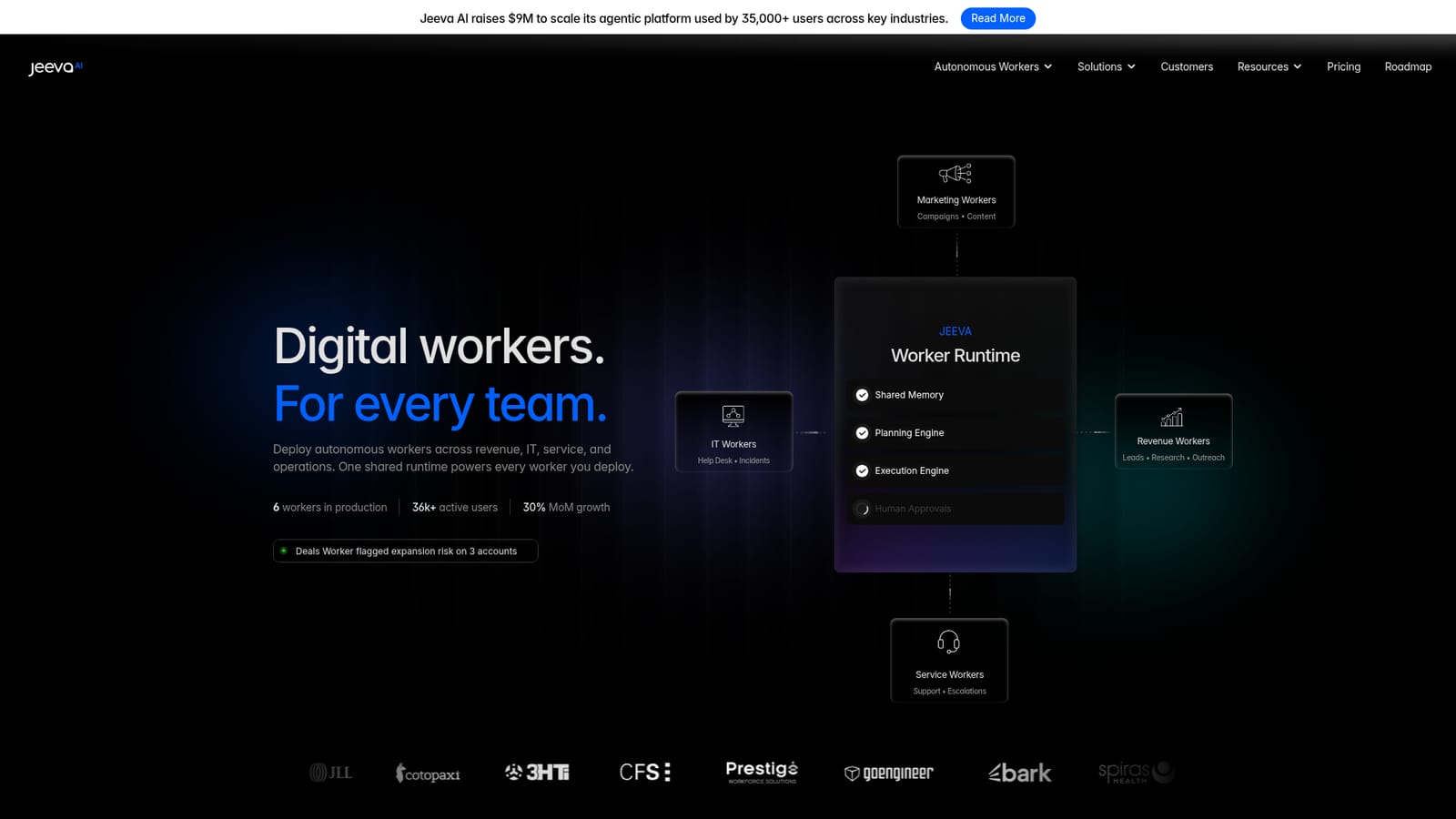Click the 'Support • Escalations' subtitle
Viewport: 1456px width, 819px height.
pyautogui.click(x=949, y=692)
